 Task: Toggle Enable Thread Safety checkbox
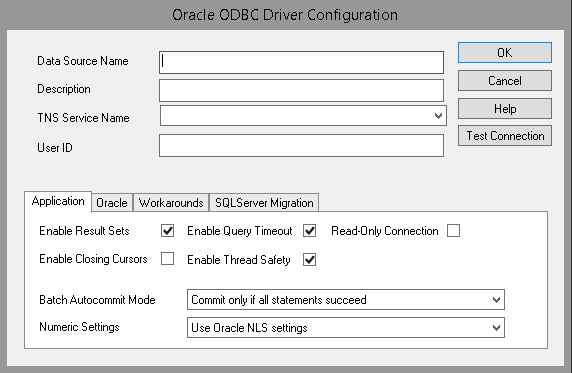[x=309, y=260]
